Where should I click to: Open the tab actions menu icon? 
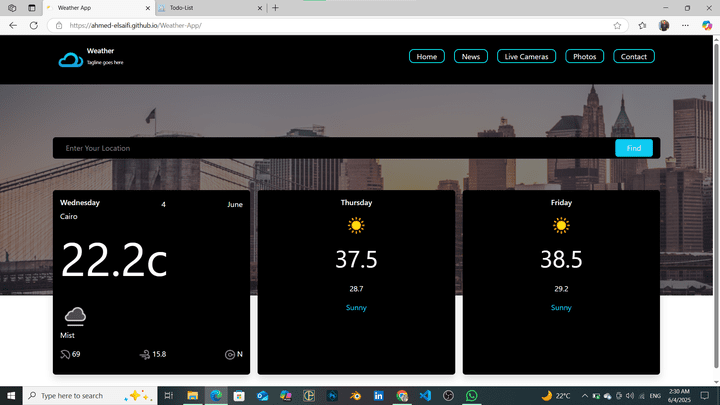coord(32,8)
